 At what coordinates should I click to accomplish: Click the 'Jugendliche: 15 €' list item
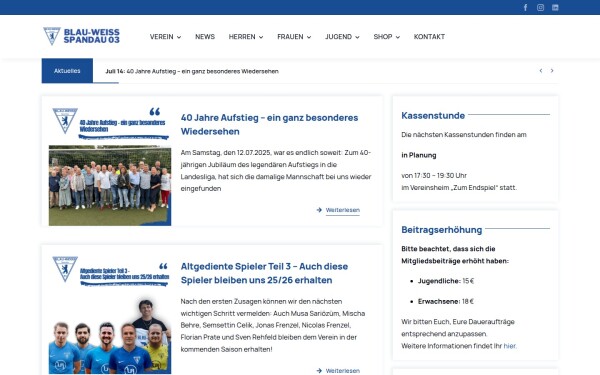coord(446,281)
